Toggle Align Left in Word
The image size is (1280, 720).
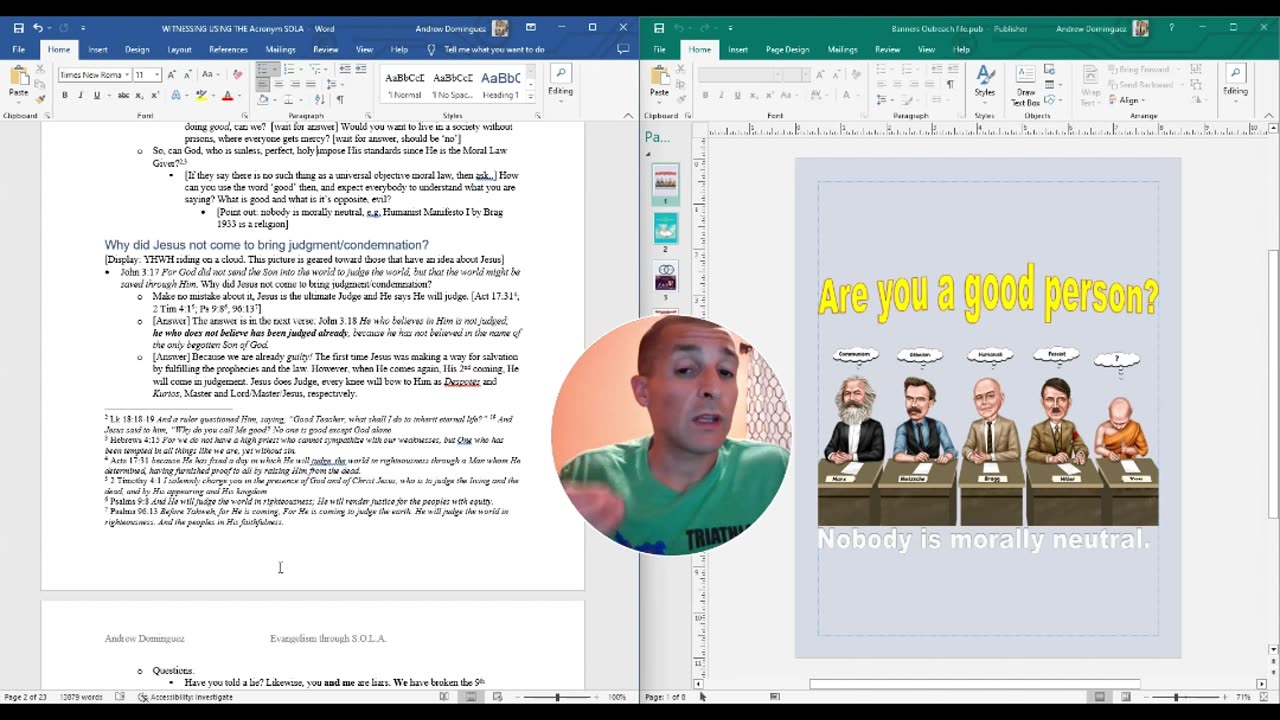point(263,84)
